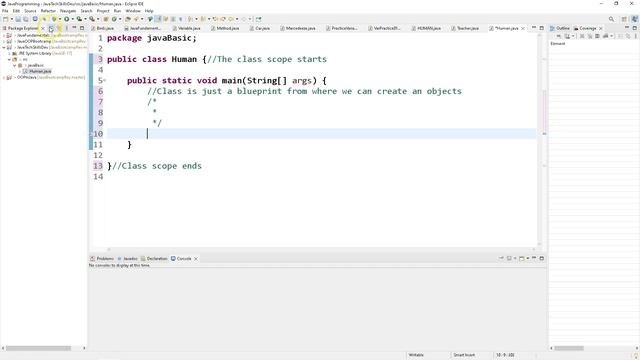
Task: Maximize the Package Explorer panel
Action: click(x=82, y=28)
